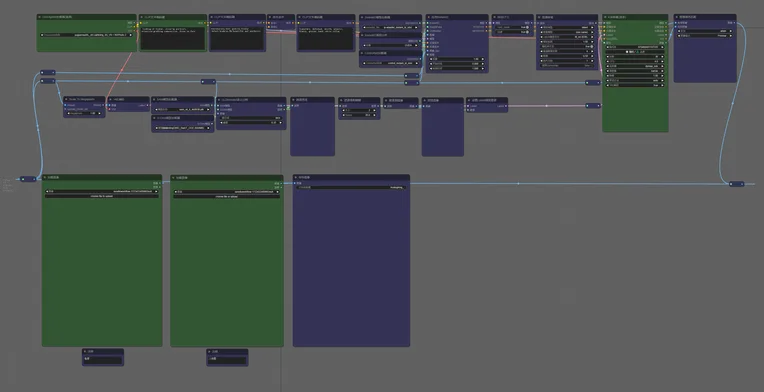Viewport: 764px width, 392px height.
Task: Adjust the weight slider in the Apply InstantID node
Action: [457, 59]
